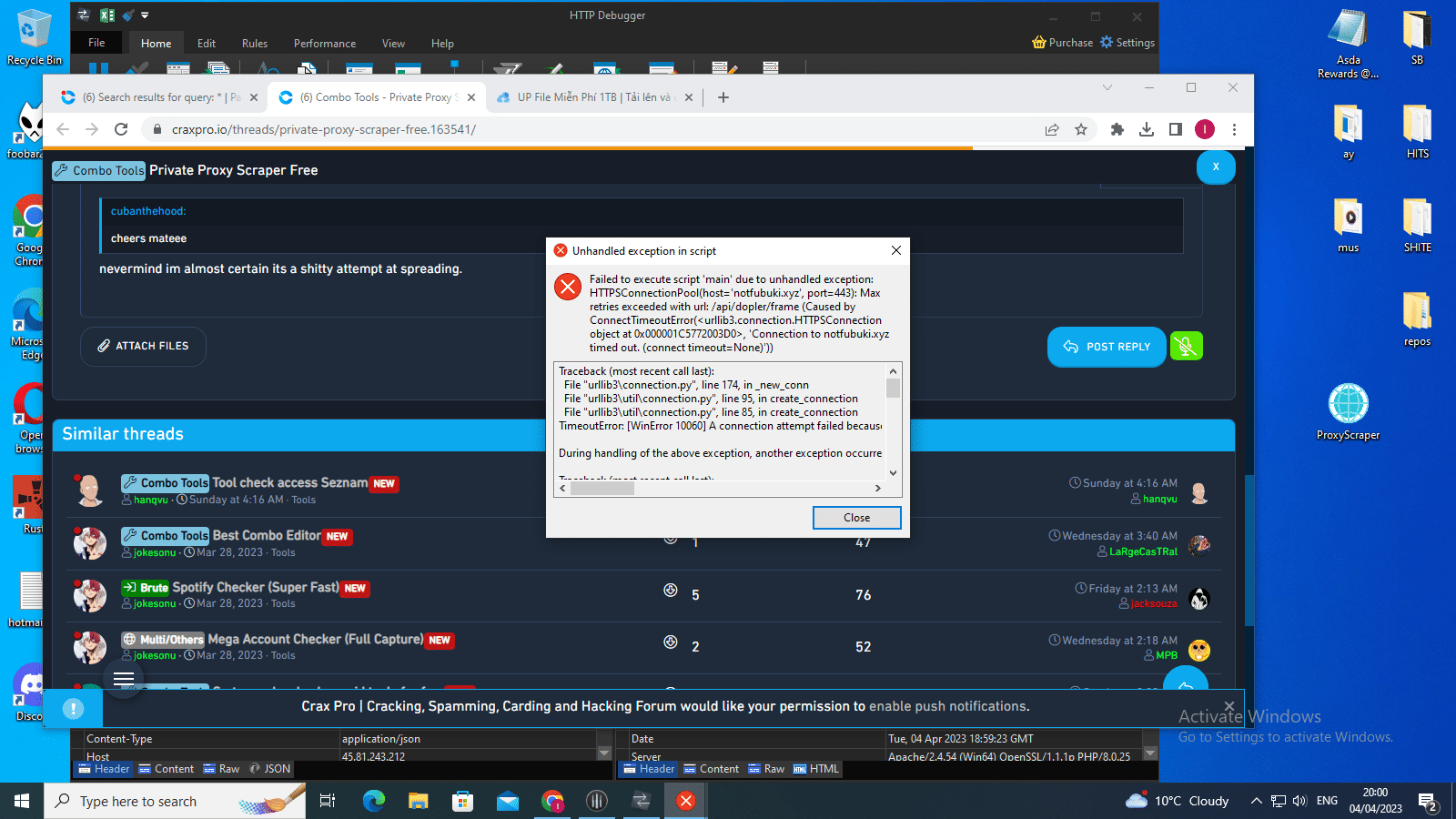Image resolution: width=1456 pixels, height=819 pixels.
Task: Select JSON view tab in request pane
Action: tap(269, 769)
